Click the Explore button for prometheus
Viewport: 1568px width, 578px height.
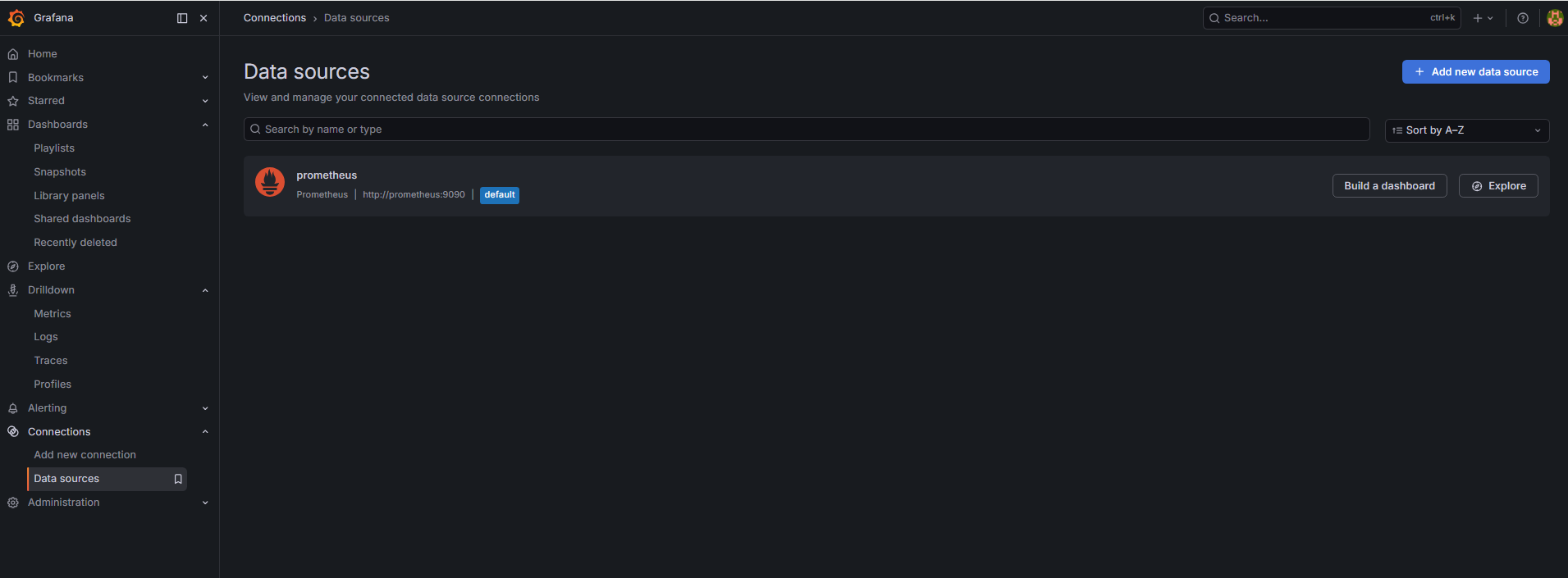point(1498,186)
